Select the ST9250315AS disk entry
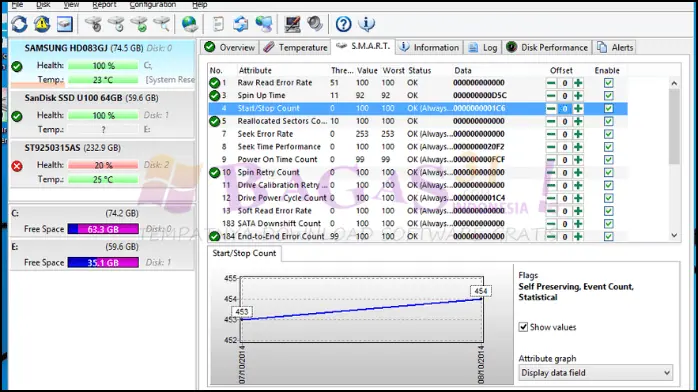698x392 pixels. click(x=102, y=164)
